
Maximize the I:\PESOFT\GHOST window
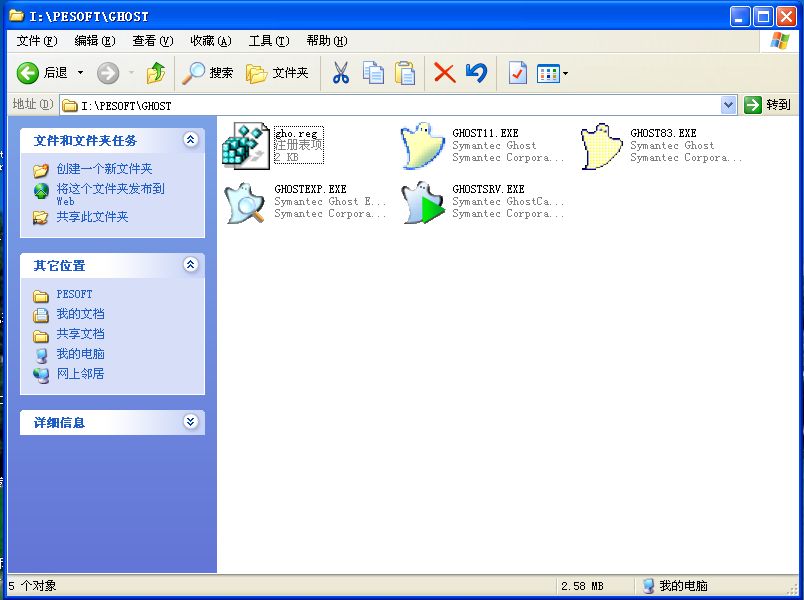[762, 17]
